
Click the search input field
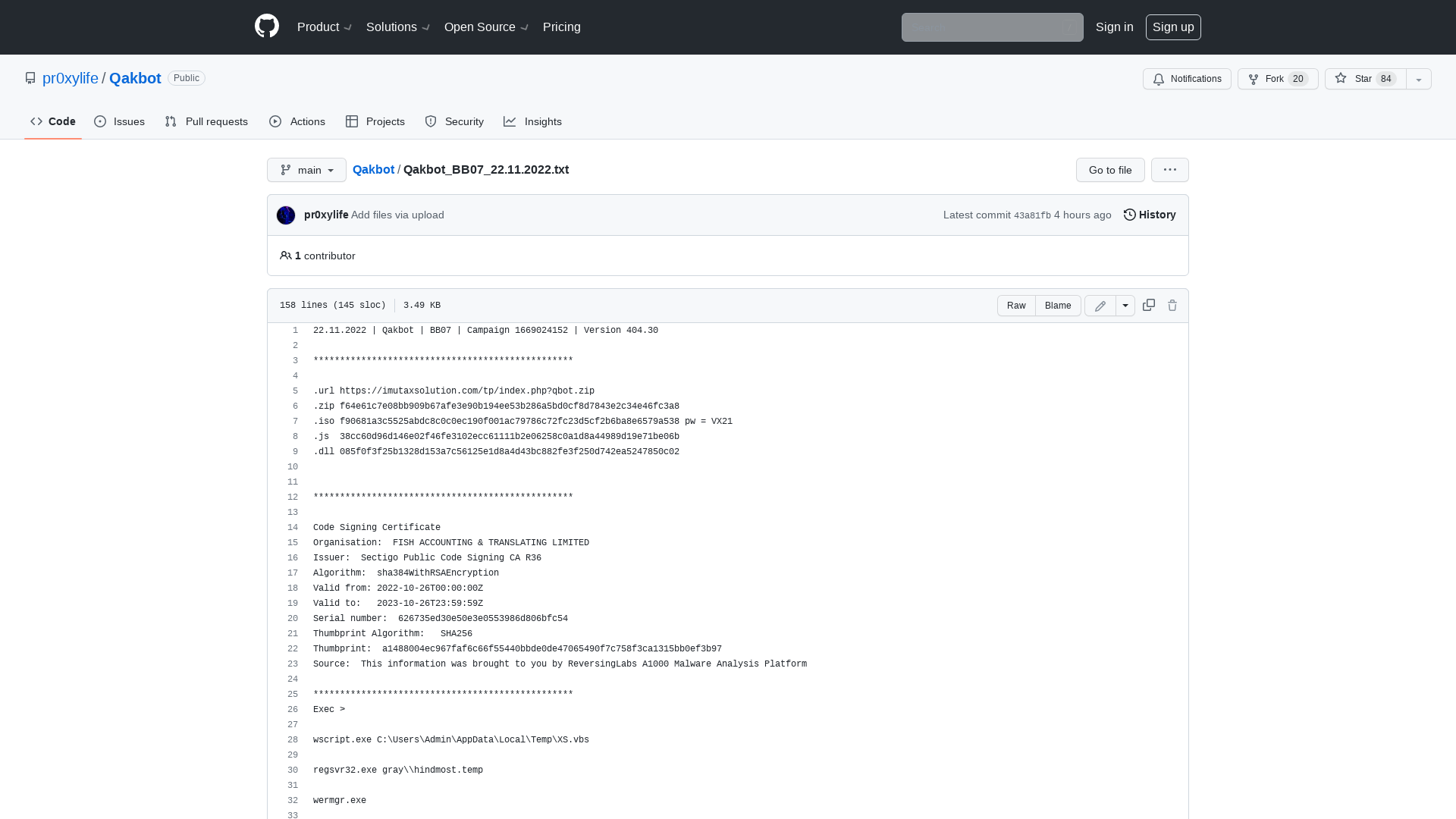click(x=992, y=27)
